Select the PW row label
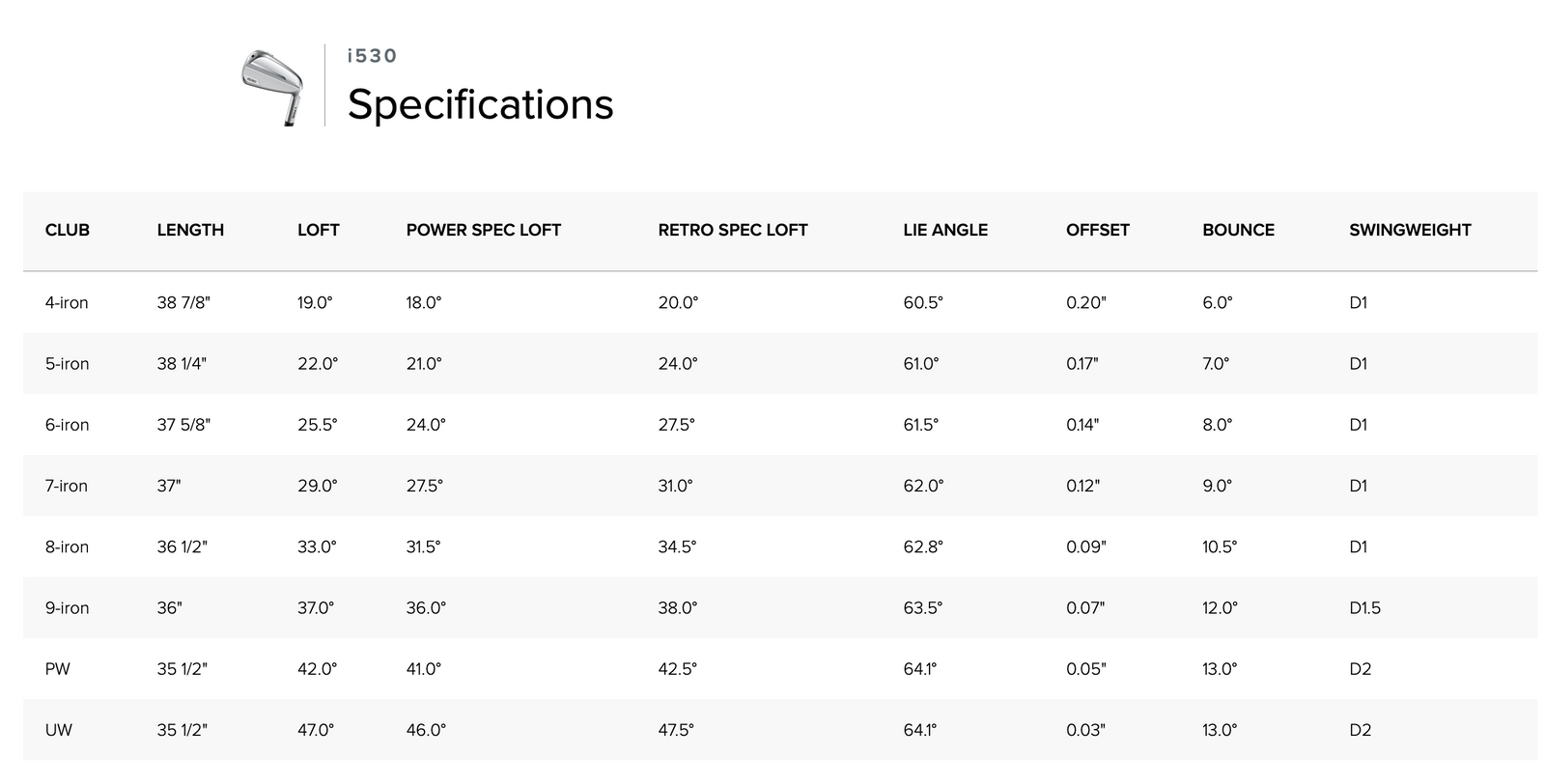 click(x=58, y=669)
